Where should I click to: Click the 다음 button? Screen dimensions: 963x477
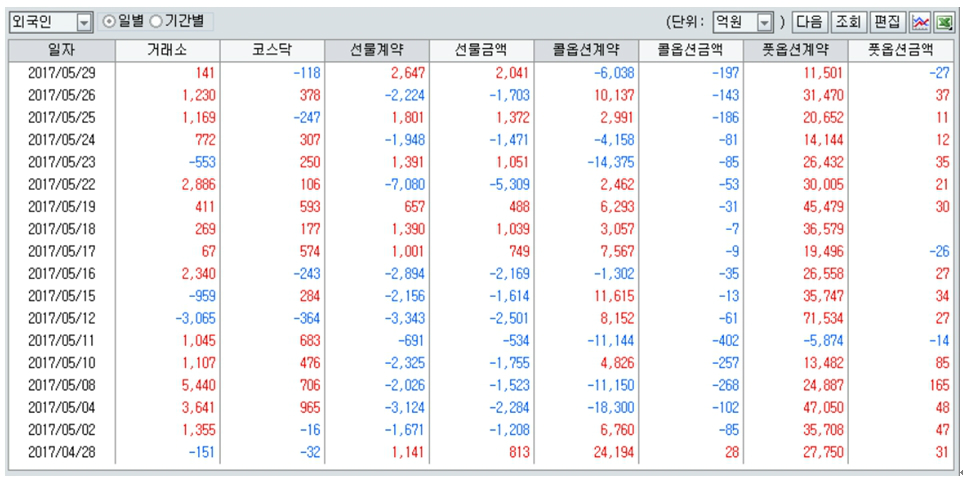tap(809, 22)
